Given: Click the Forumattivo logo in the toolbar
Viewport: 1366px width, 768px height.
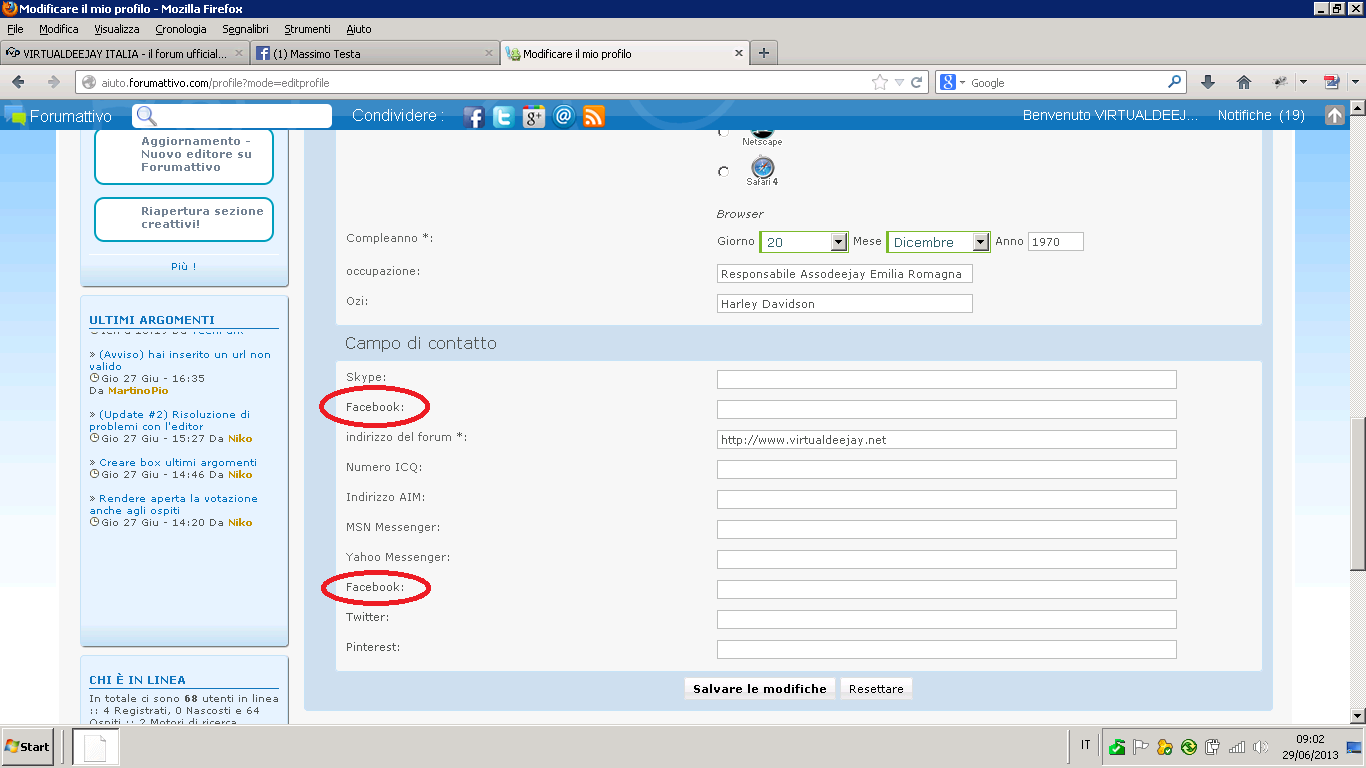Looking at the screenshot, I should click(58, 116).
